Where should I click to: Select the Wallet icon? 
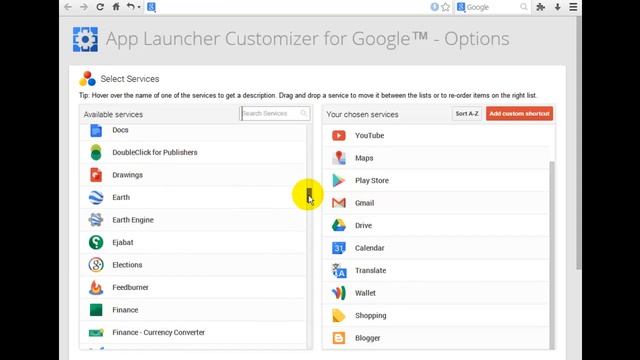coord(339,293)
